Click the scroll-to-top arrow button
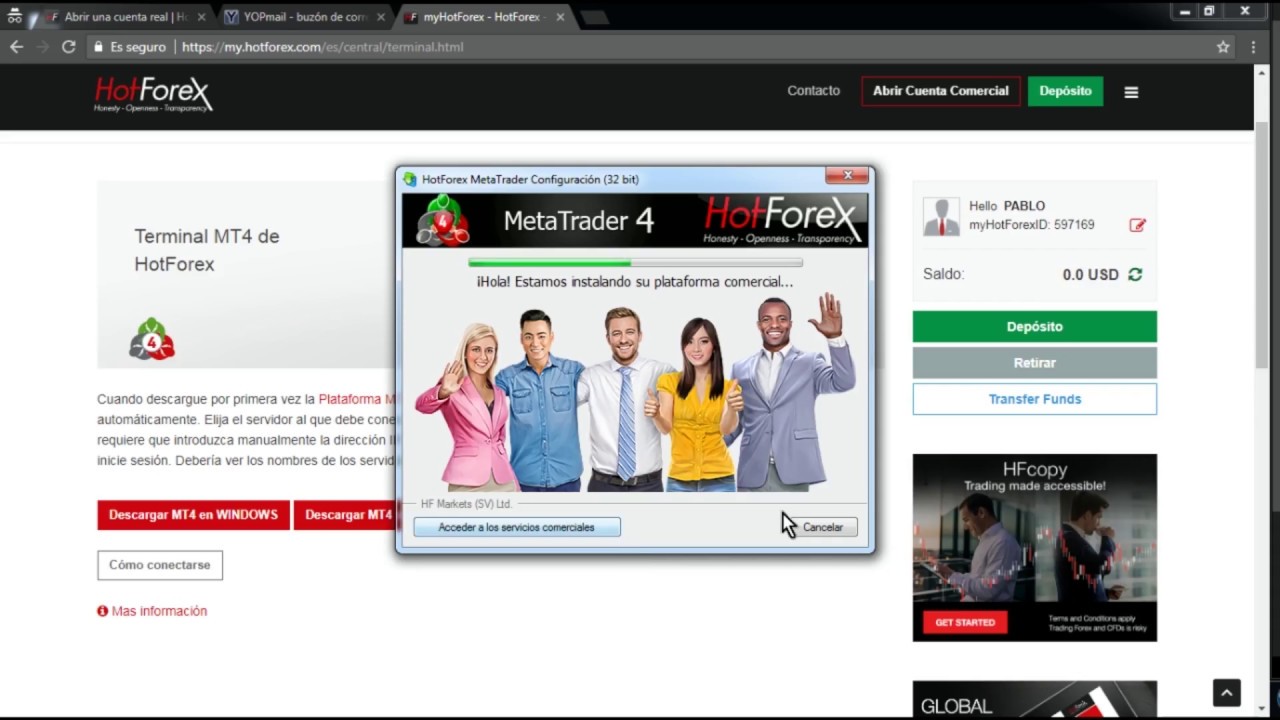This screenshot has width=1280, height=720. pos(1227,692)
